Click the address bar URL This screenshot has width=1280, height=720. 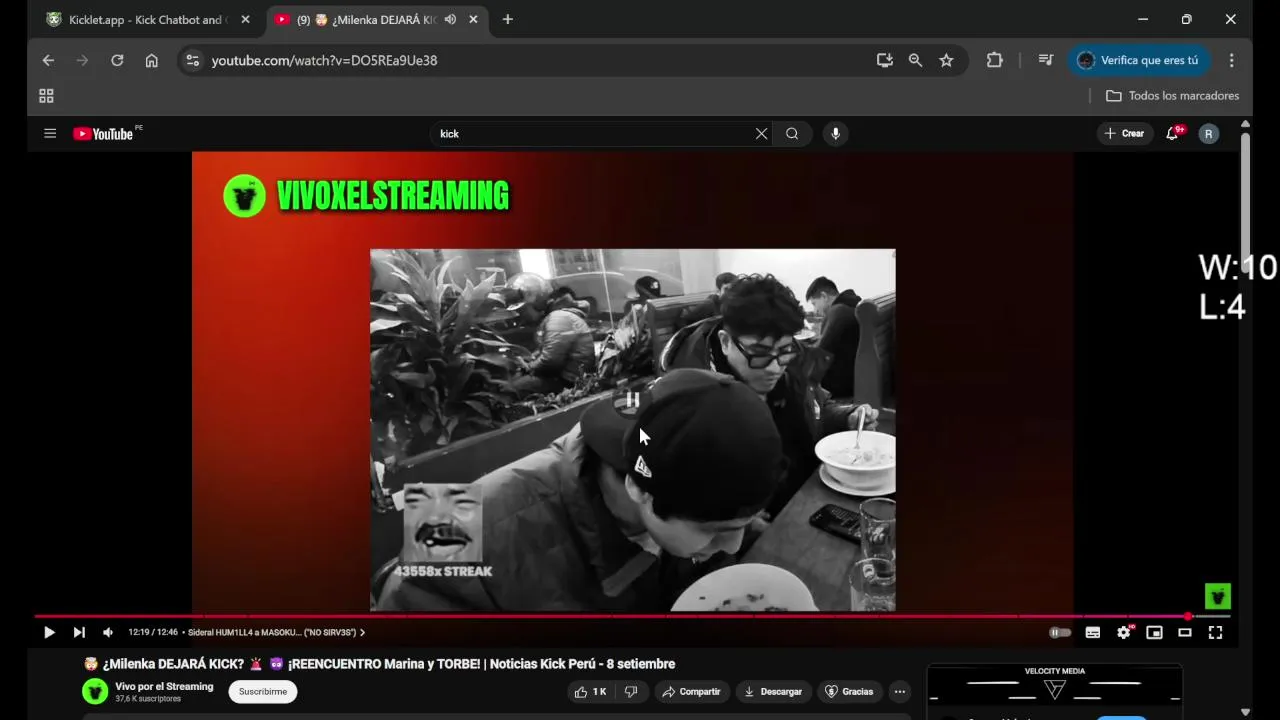pyautogui.click(x=324, y=60)
